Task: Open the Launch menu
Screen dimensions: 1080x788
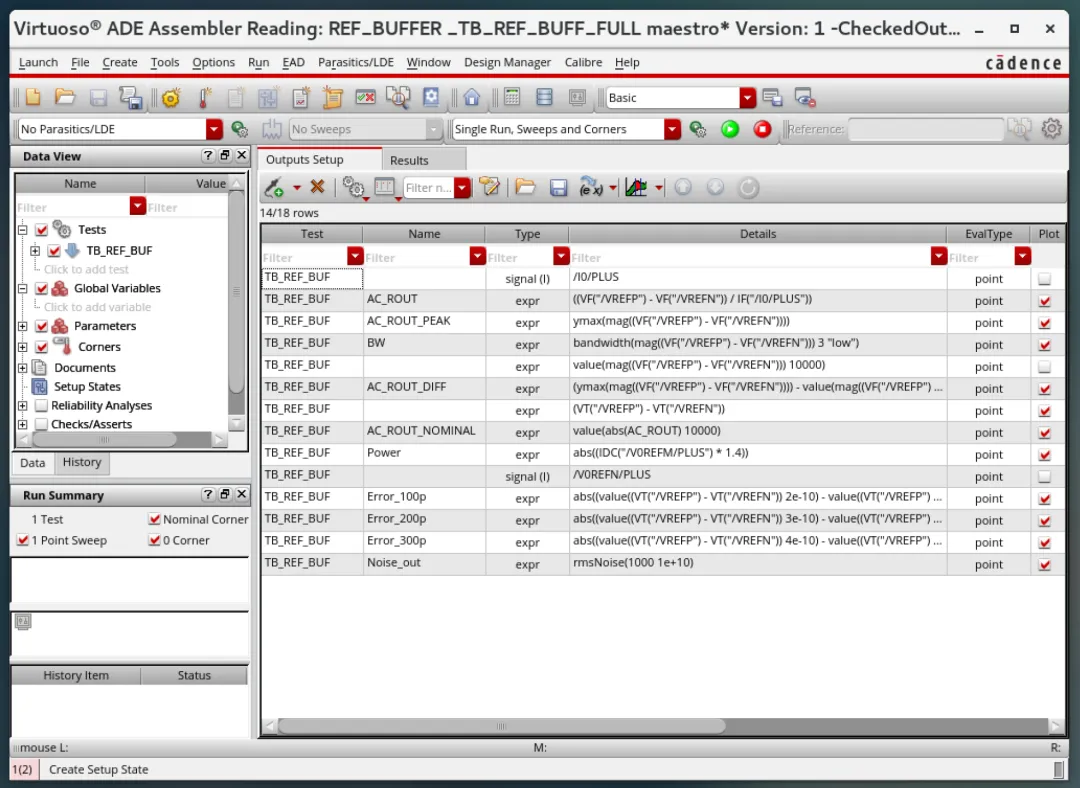Action: 38,62
